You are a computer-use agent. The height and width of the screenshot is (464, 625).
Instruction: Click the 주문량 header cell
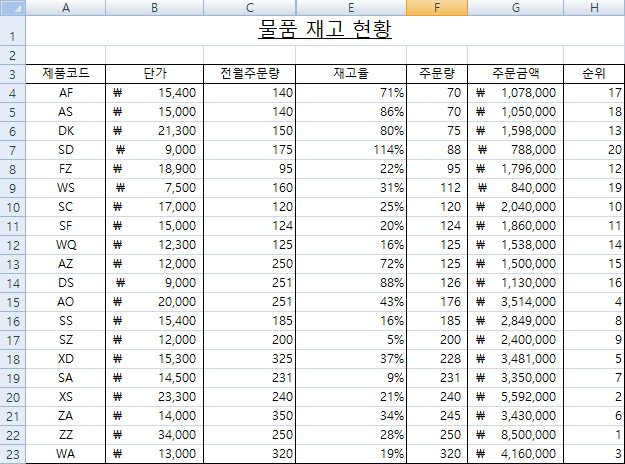[437, 74]
